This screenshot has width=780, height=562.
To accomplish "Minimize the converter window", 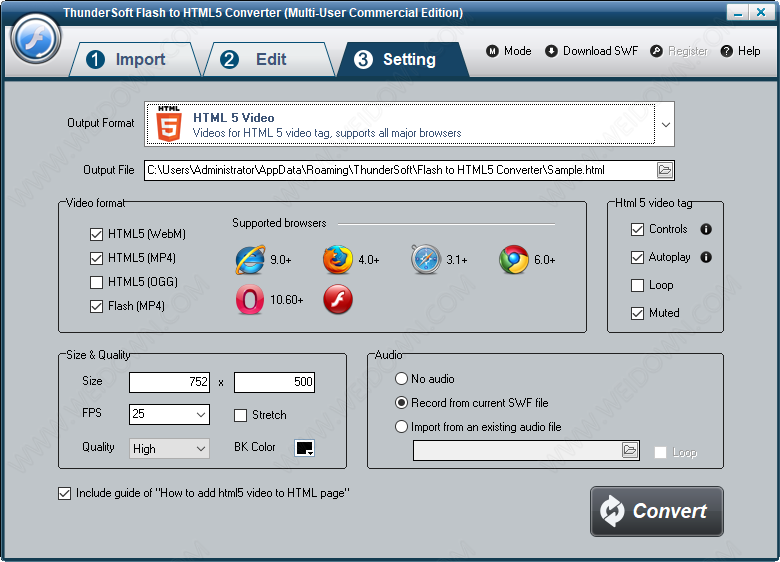I will 738,12.
